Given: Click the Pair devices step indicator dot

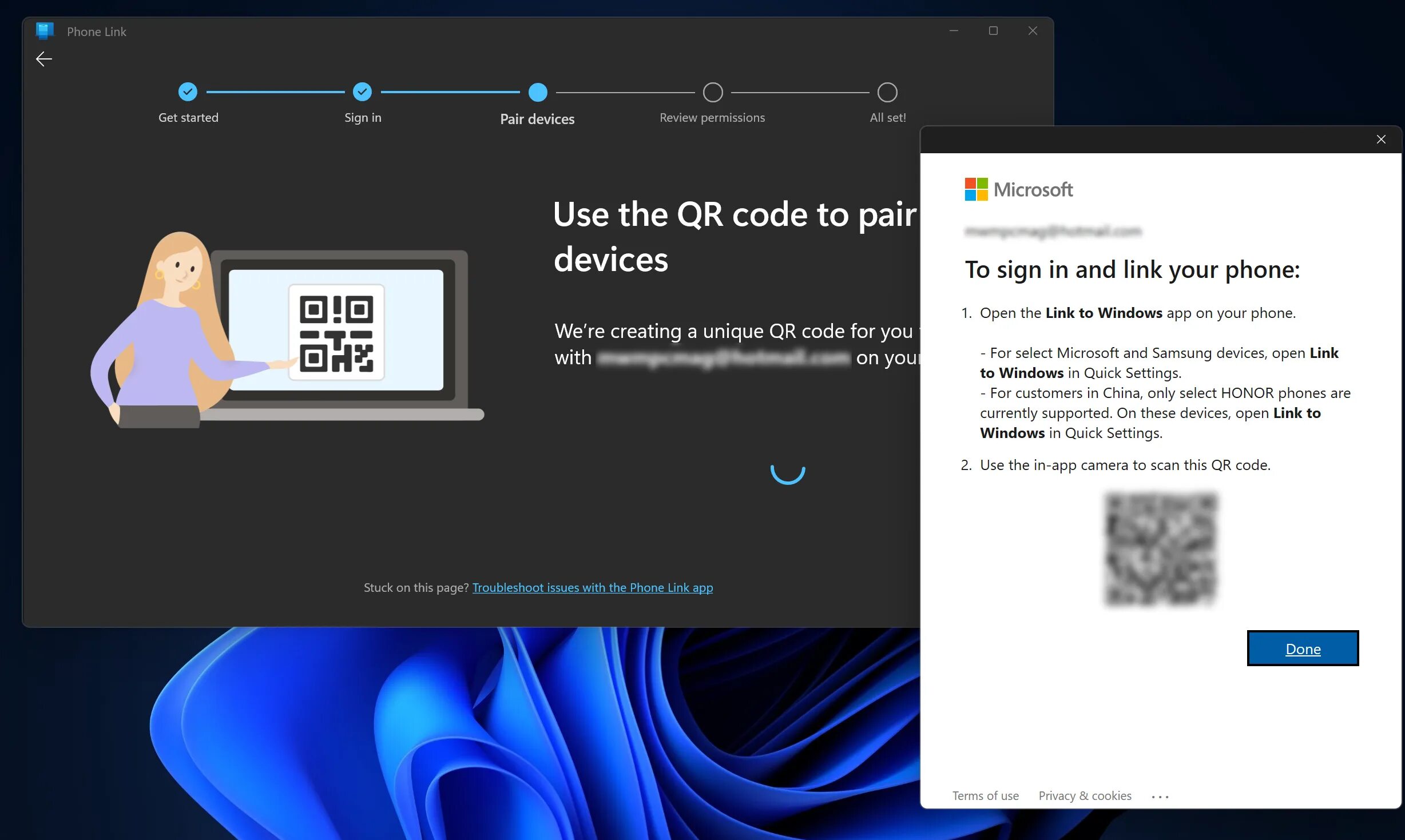Looking at the screenshot, I should click(538, 92).
